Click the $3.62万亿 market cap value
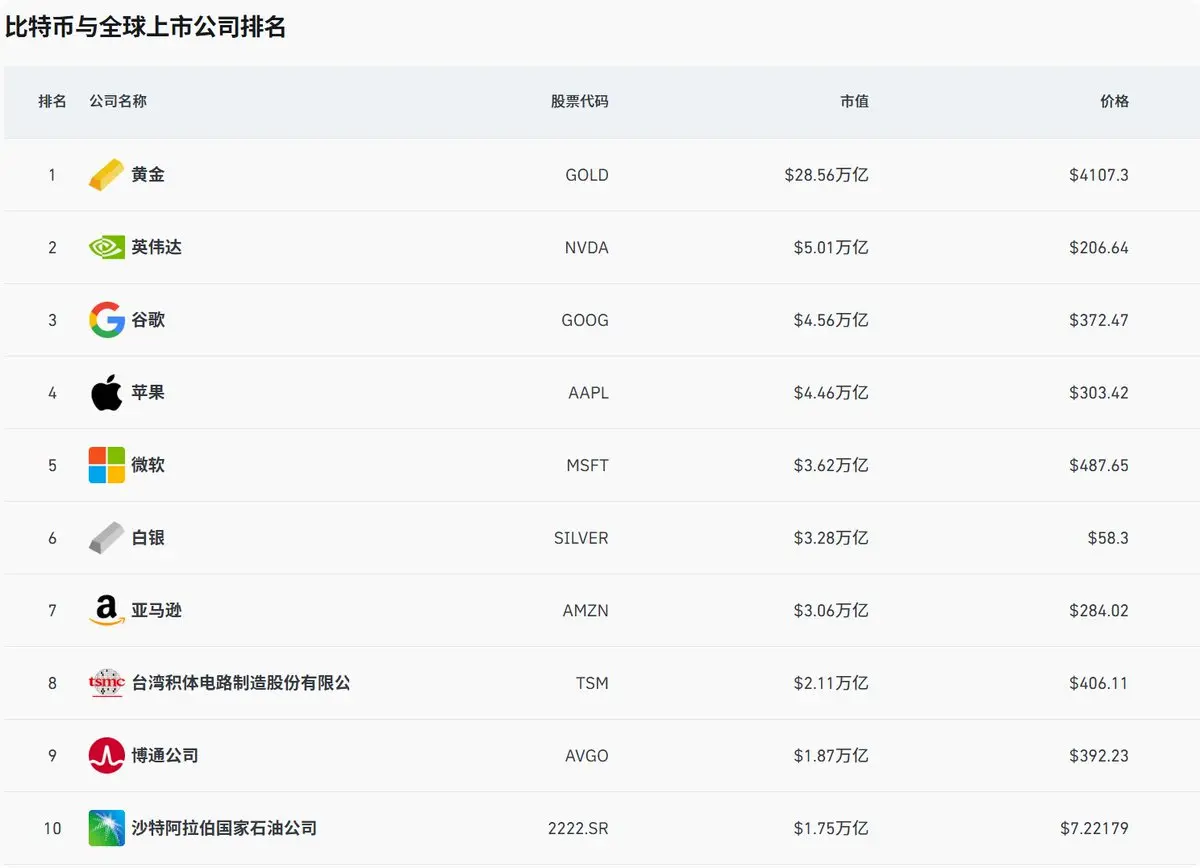 point(831,465)
